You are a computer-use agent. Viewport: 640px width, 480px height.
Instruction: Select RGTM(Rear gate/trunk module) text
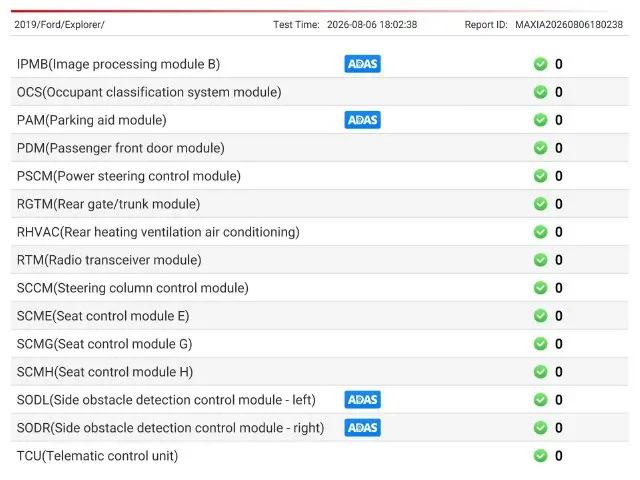click(x=109, y=204)
